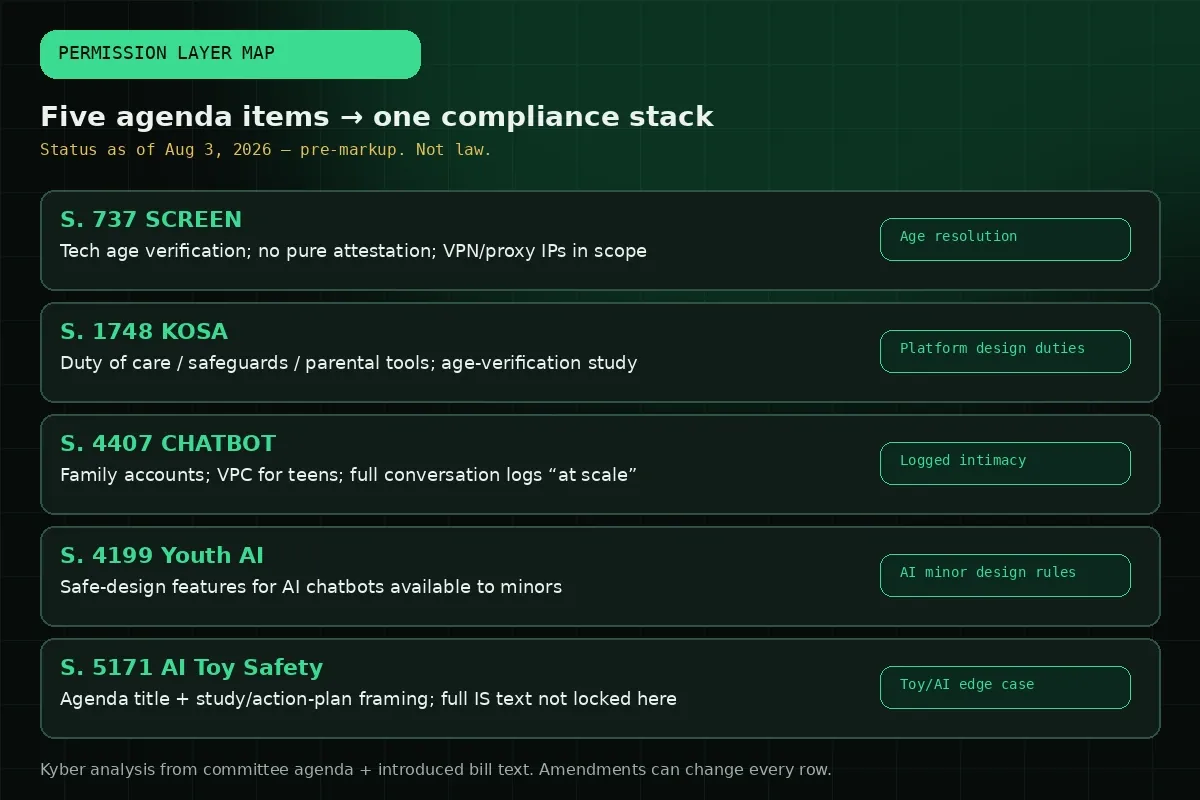This screenshot has width=1200, height=800.
Task: Click the Safe-design features description text
Action: (x=311, y=587)
